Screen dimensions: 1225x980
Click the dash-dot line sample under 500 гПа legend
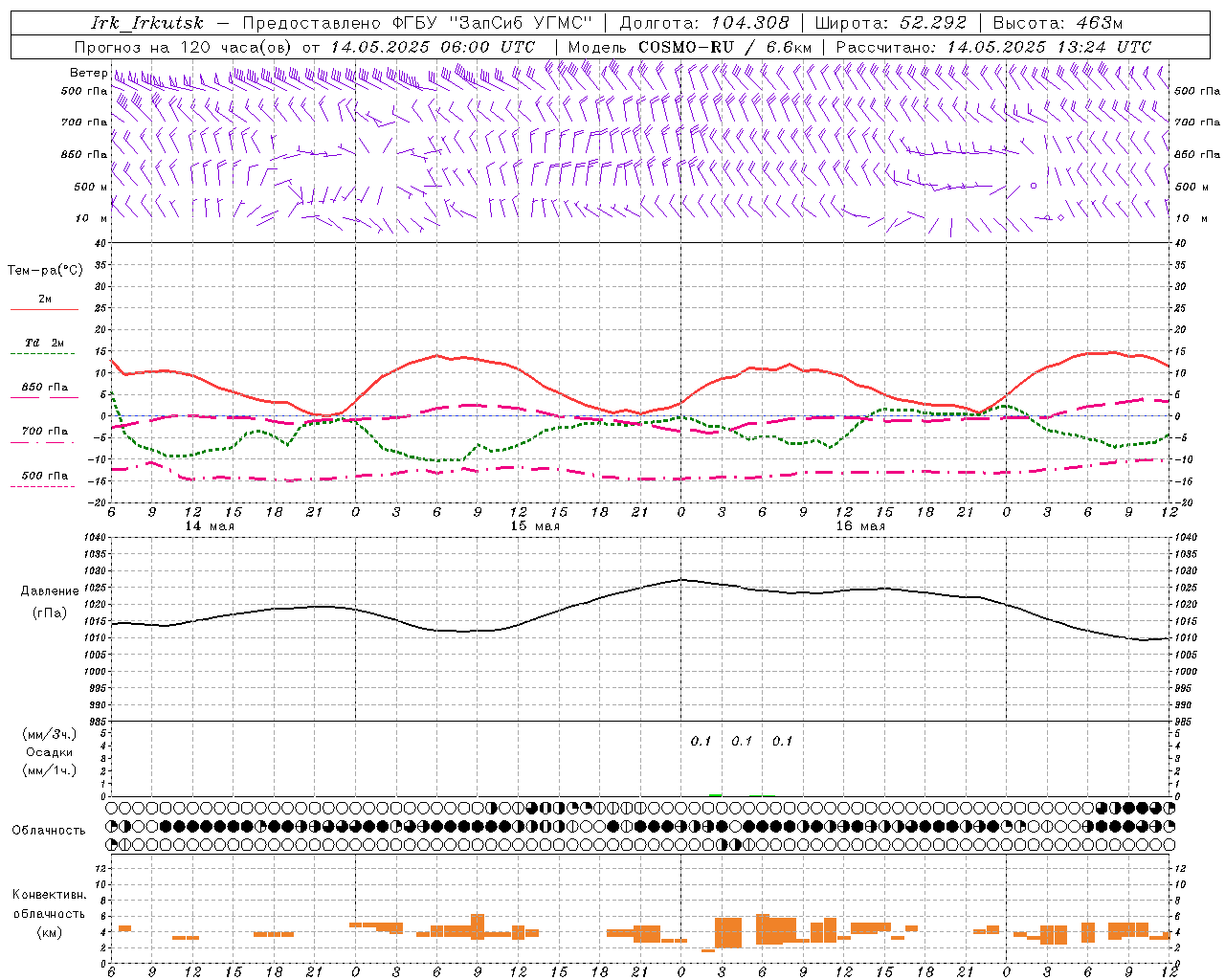point(42,487)
